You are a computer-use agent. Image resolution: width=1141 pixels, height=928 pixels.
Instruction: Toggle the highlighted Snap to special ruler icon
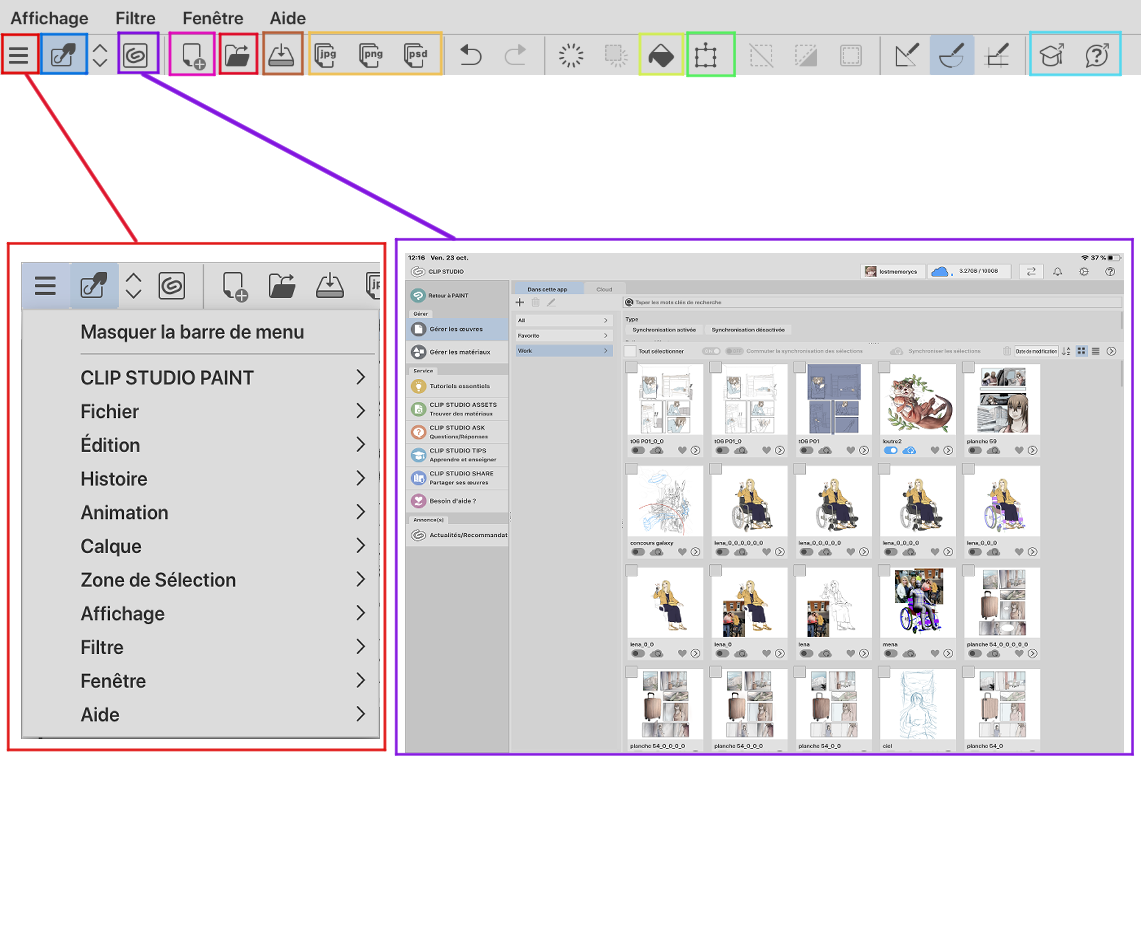pyautogui.click(x=952, y=55)
